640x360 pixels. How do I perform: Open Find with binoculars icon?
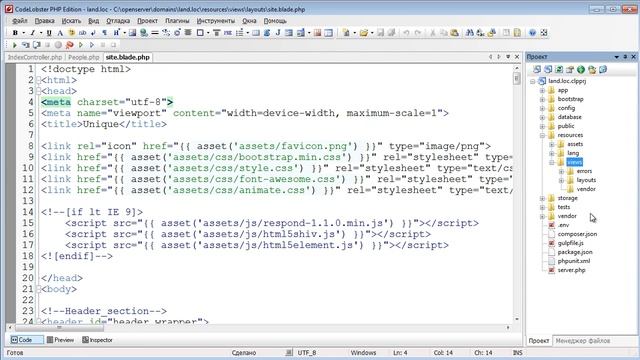pos(470,33)
